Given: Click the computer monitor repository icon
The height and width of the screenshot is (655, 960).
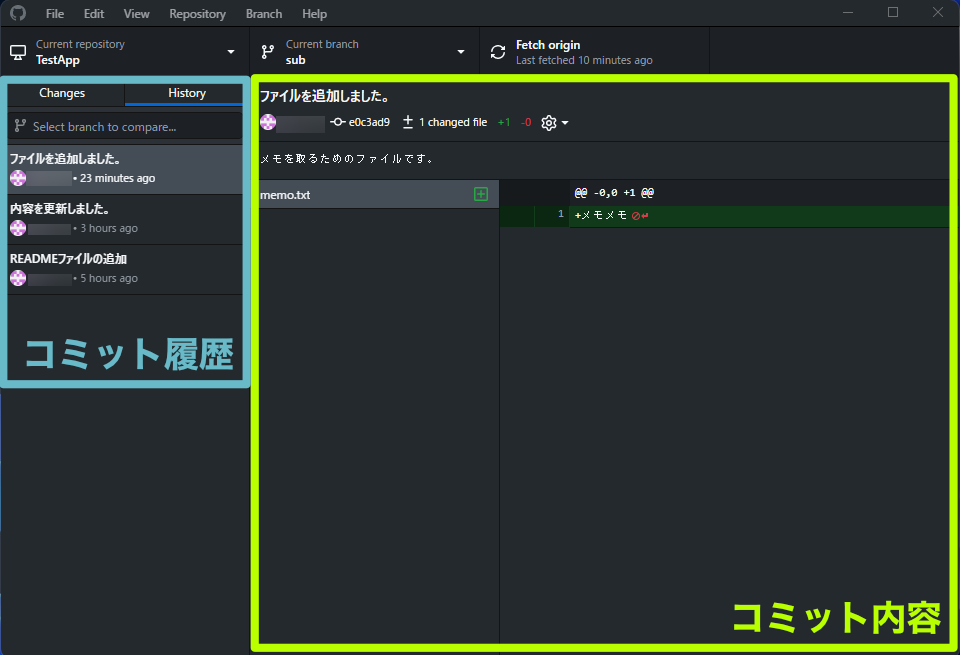Looking at the screenshot, I should [18, 53].
